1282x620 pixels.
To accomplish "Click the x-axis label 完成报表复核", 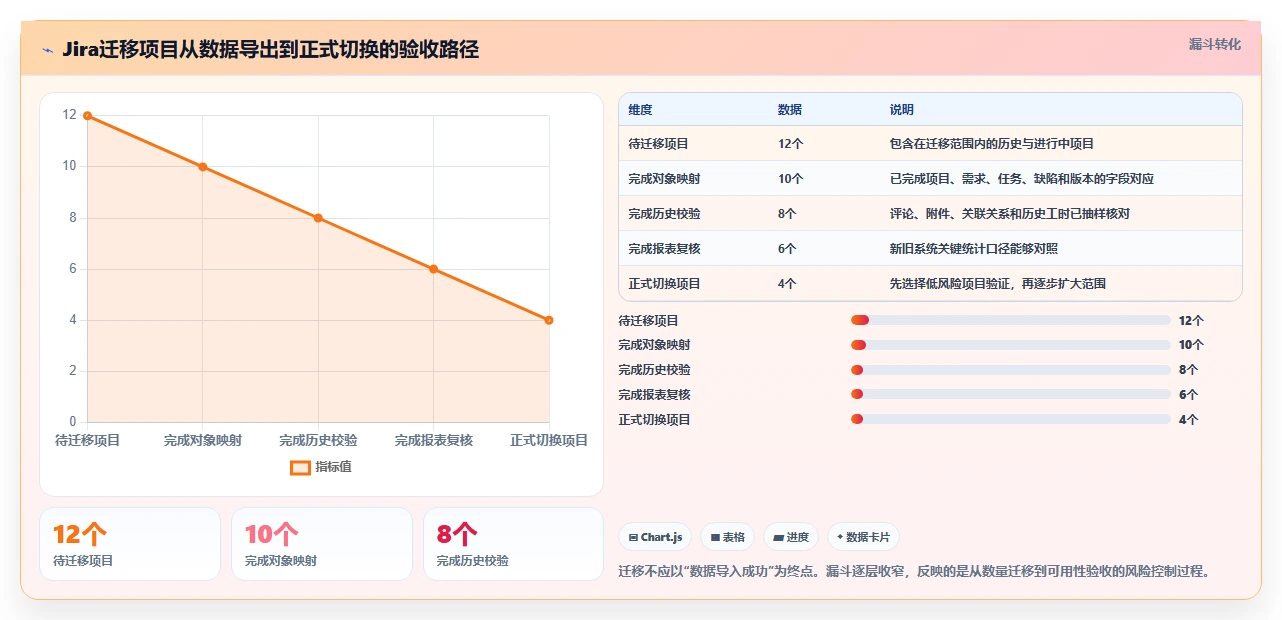I will pyautogui.click(x=434, y=441).
